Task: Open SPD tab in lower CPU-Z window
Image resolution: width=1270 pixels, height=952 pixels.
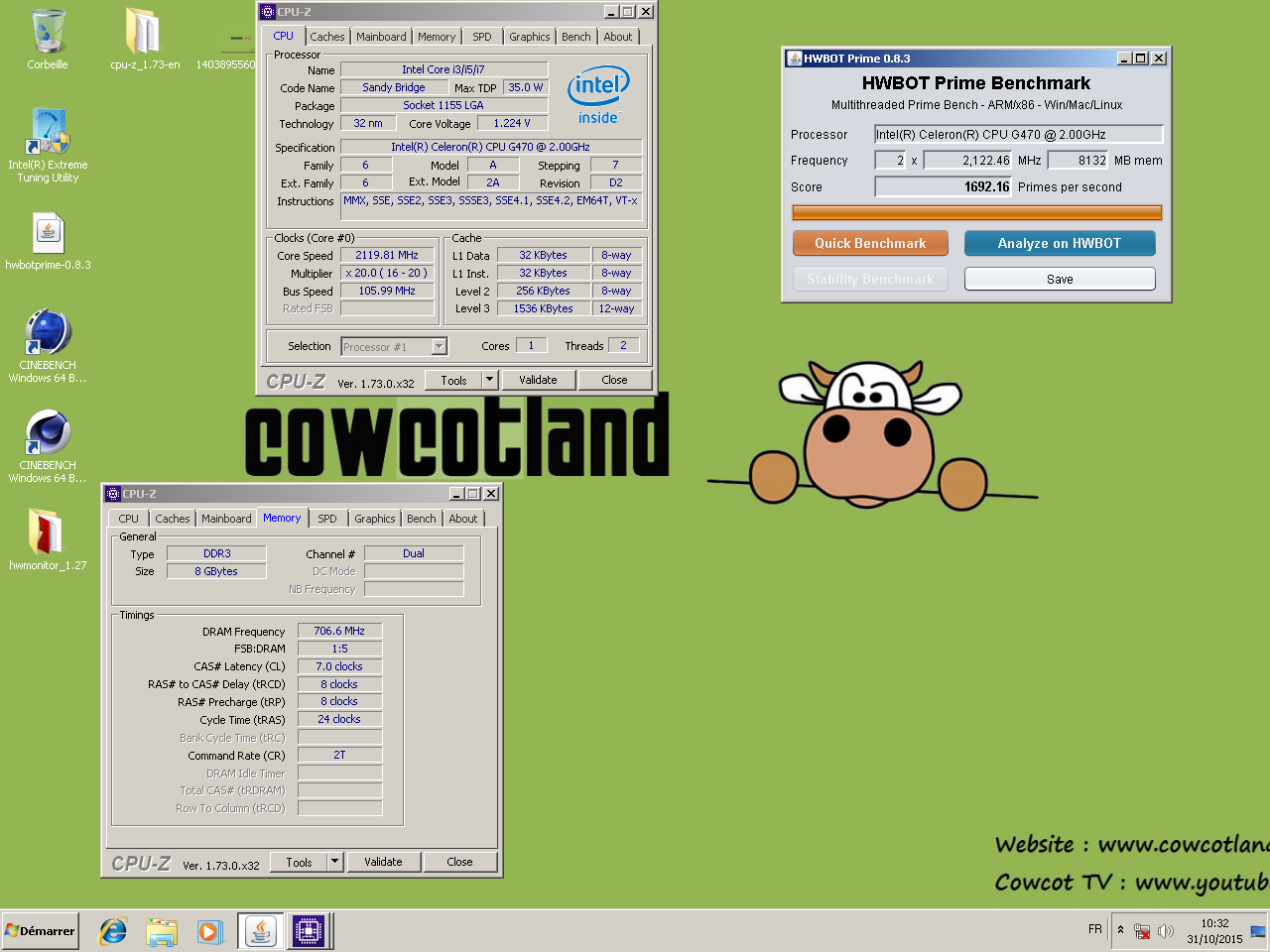Action: (327, 519)
